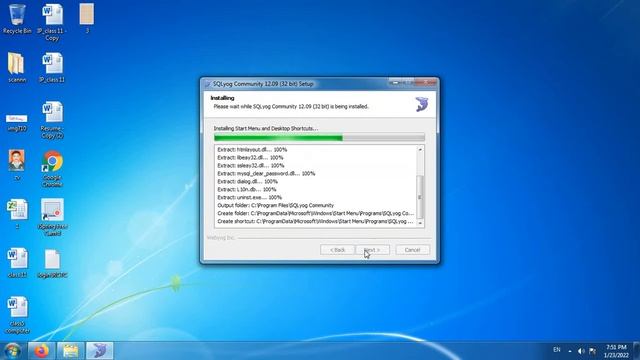
Task: Select the 'Output folder' log line
Action: 275,205
